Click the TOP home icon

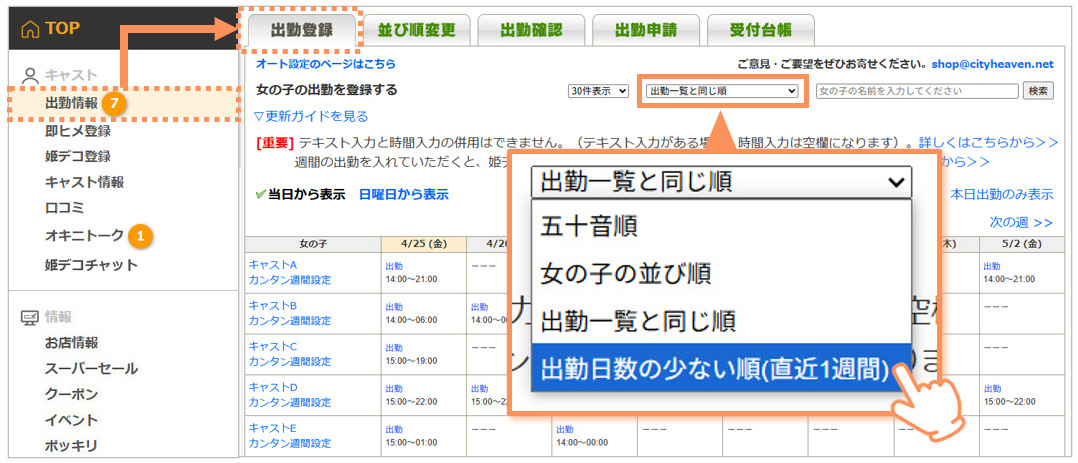click(x=29, y=29)
